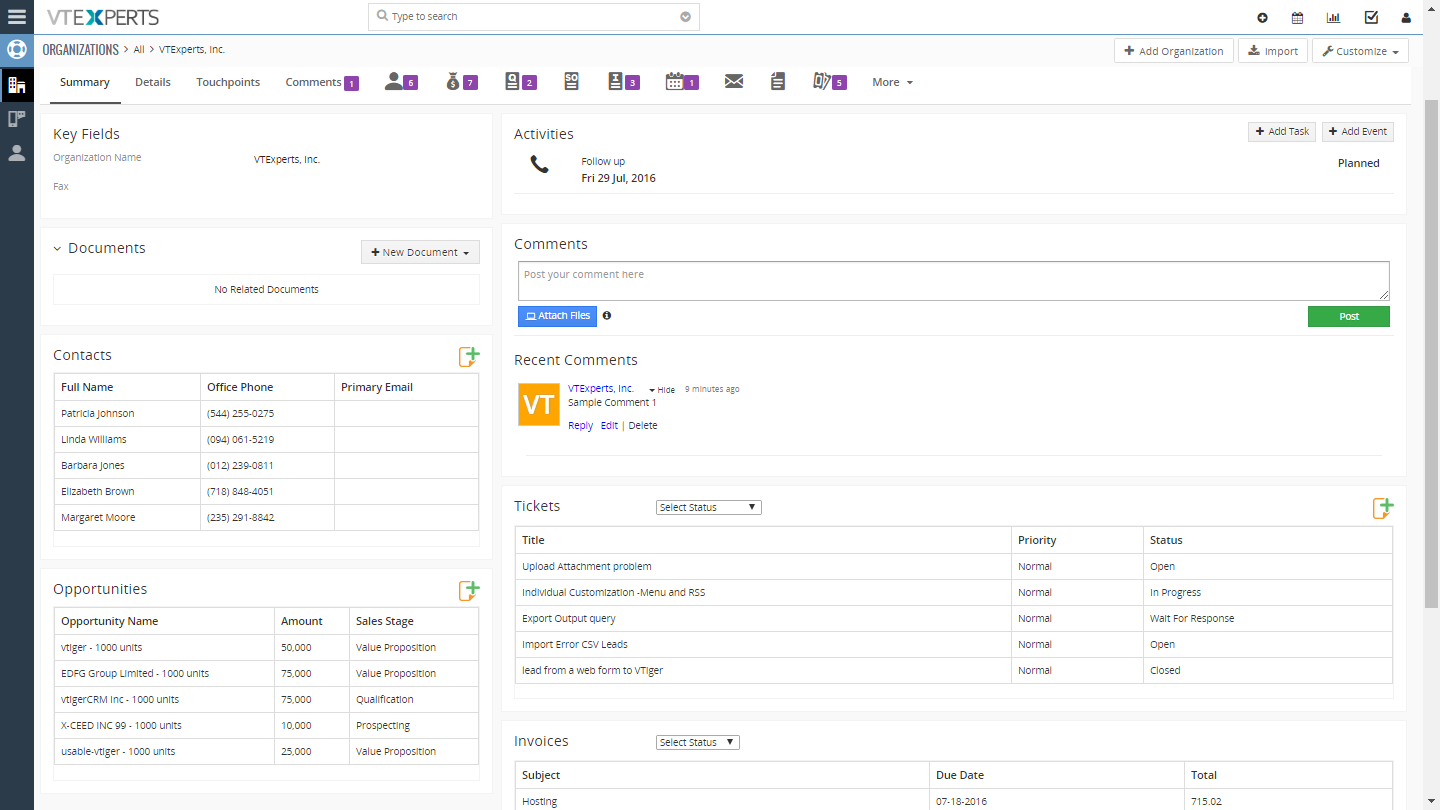
Task: Open ticket Upload Attachment problem
Action: (x=587, y=567)
